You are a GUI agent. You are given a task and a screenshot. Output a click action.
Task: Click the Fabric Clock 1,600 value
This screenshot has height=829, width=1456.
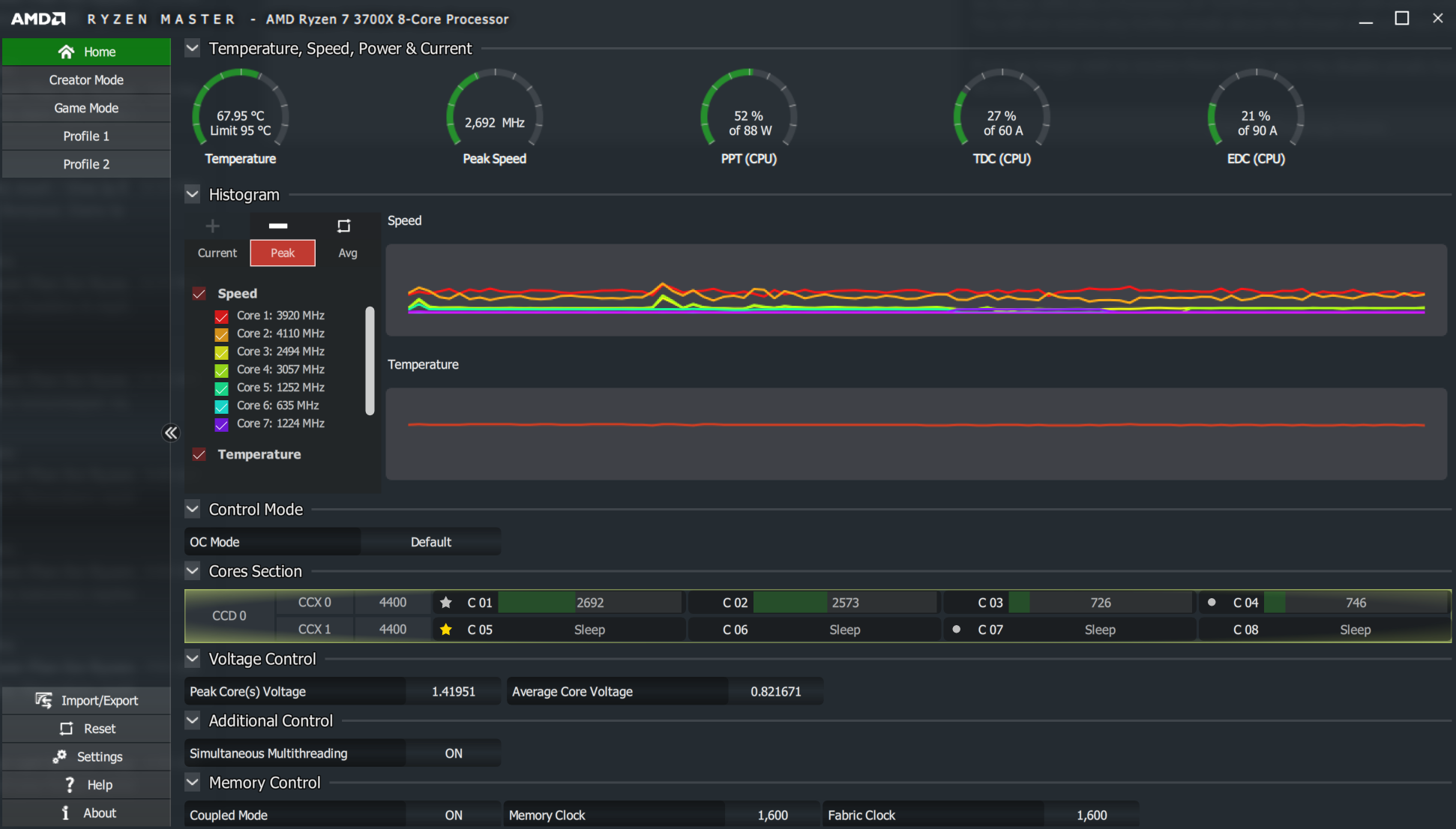pyautogui.click(x=1092, y=815)
